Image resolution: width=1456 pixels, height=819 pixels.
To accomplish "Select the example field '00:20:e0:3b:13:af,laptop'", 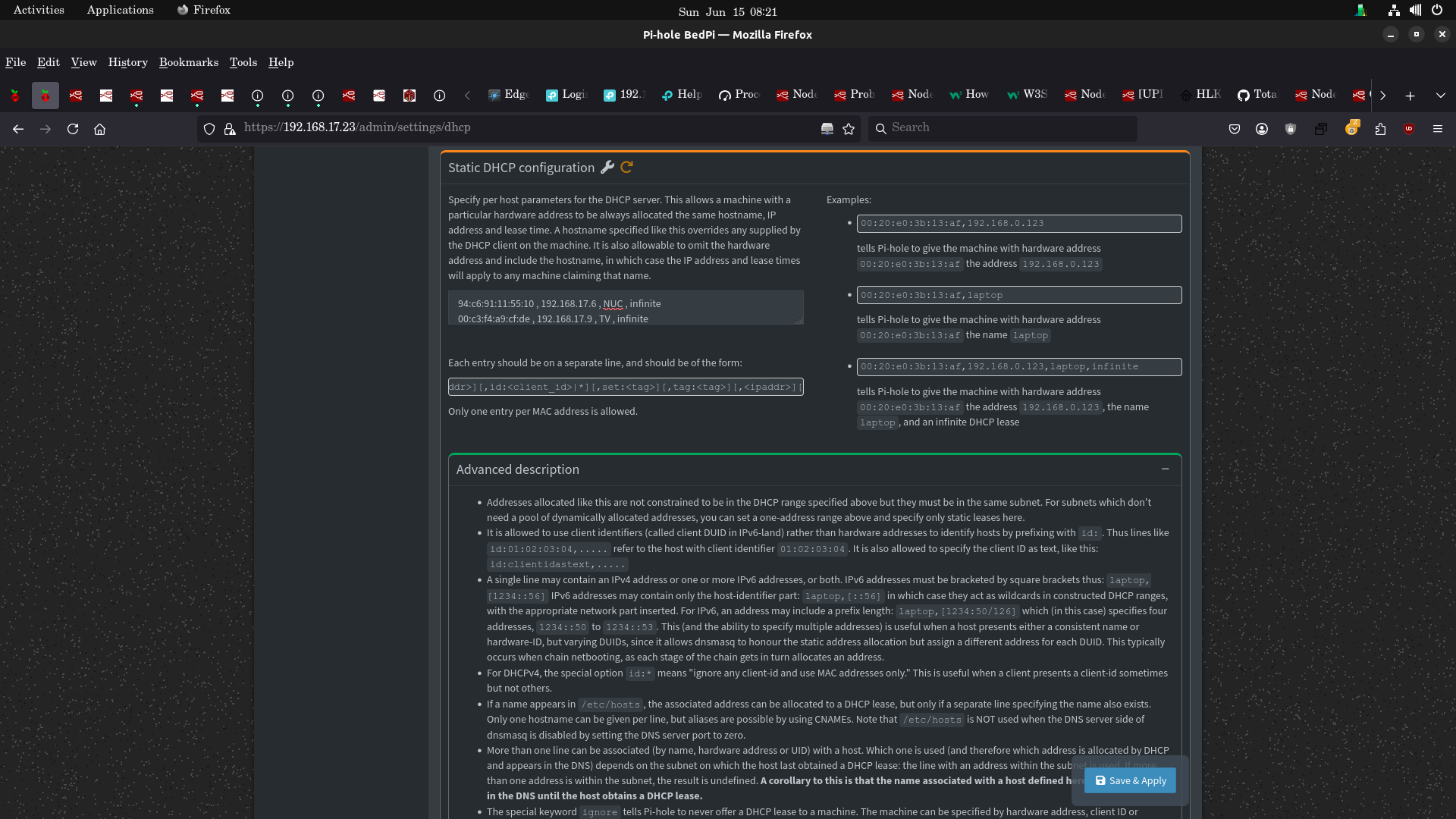I will [x=1019, y=295].
